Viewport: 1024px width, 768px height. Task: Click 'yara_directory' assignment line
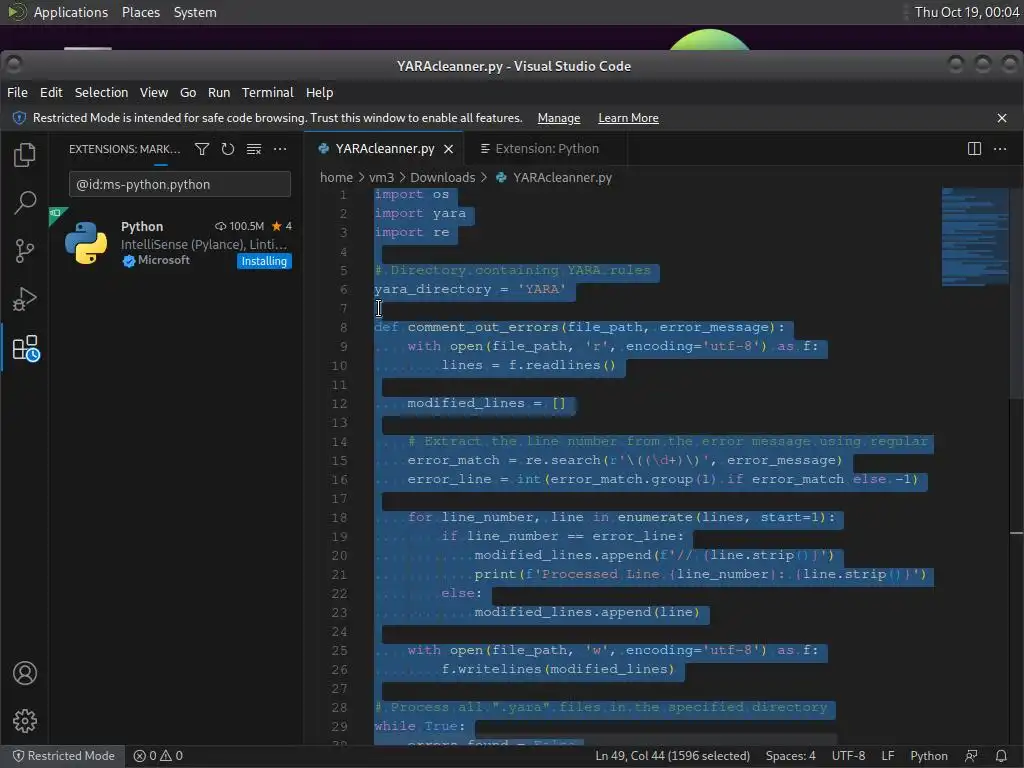click(470, 289)
